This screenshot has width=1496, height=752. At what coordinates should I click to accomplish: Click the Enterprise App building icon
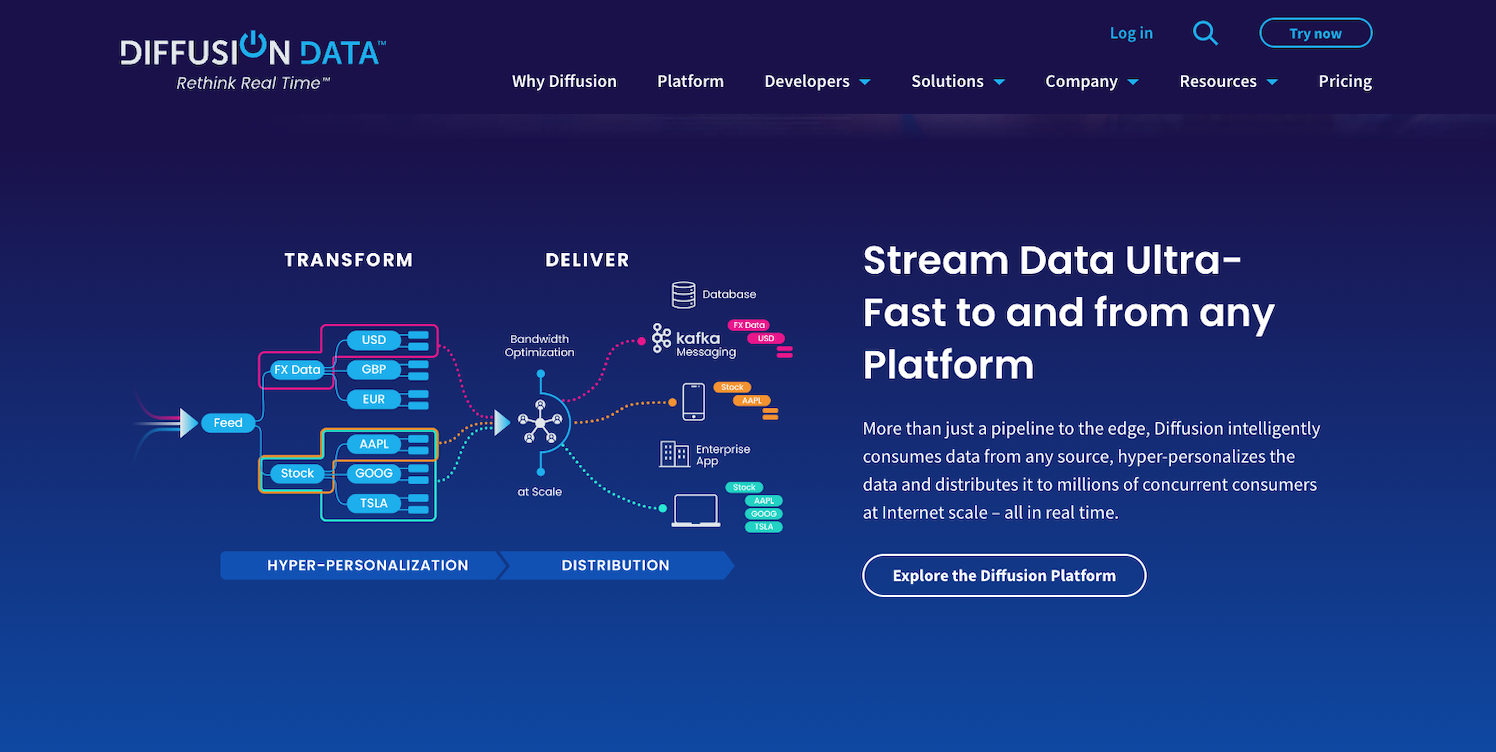tap(674, 453)
